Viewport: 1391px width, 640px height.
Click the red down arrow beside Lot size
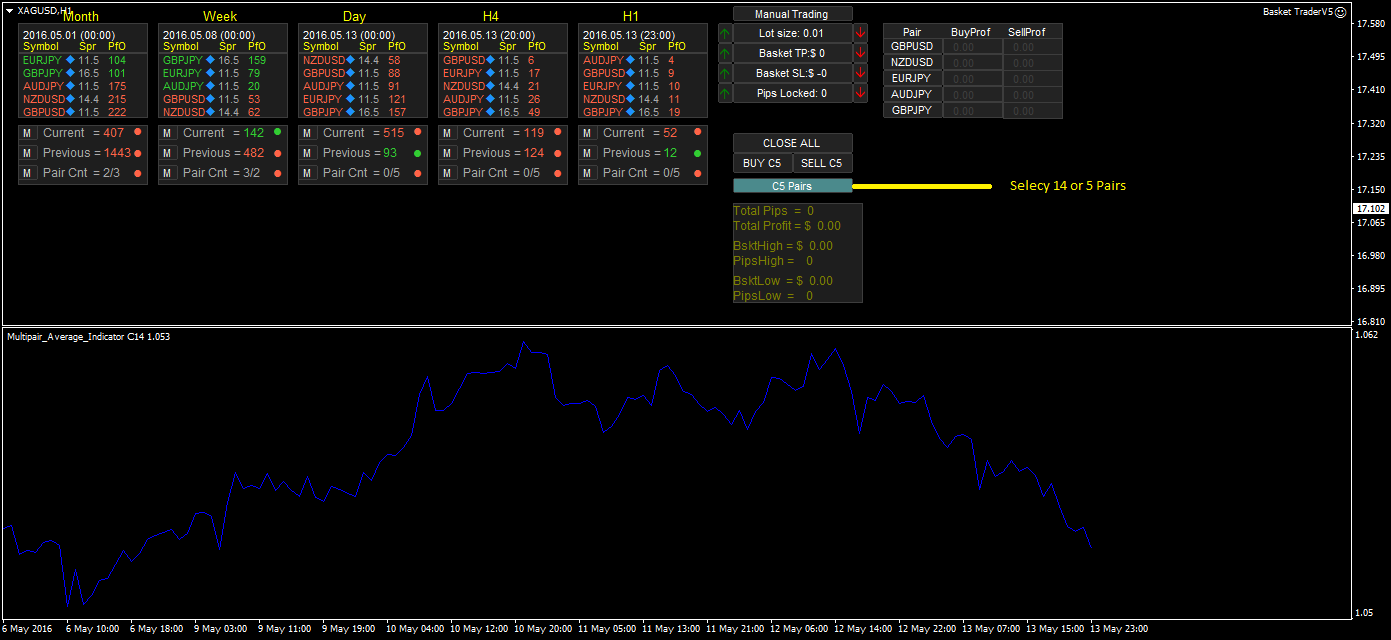[x=861, y=33]
